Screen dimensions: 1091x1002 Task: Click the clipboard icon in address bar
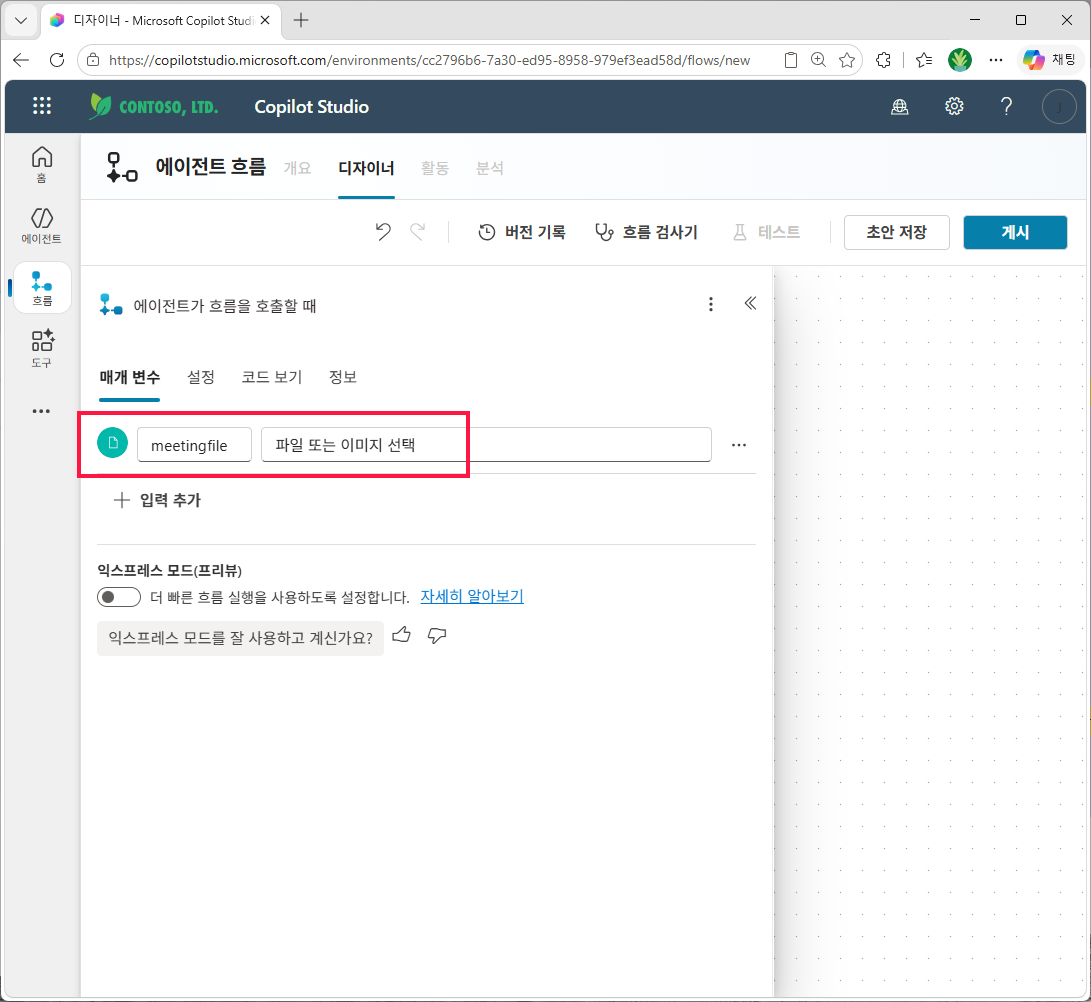pos(790,60)
